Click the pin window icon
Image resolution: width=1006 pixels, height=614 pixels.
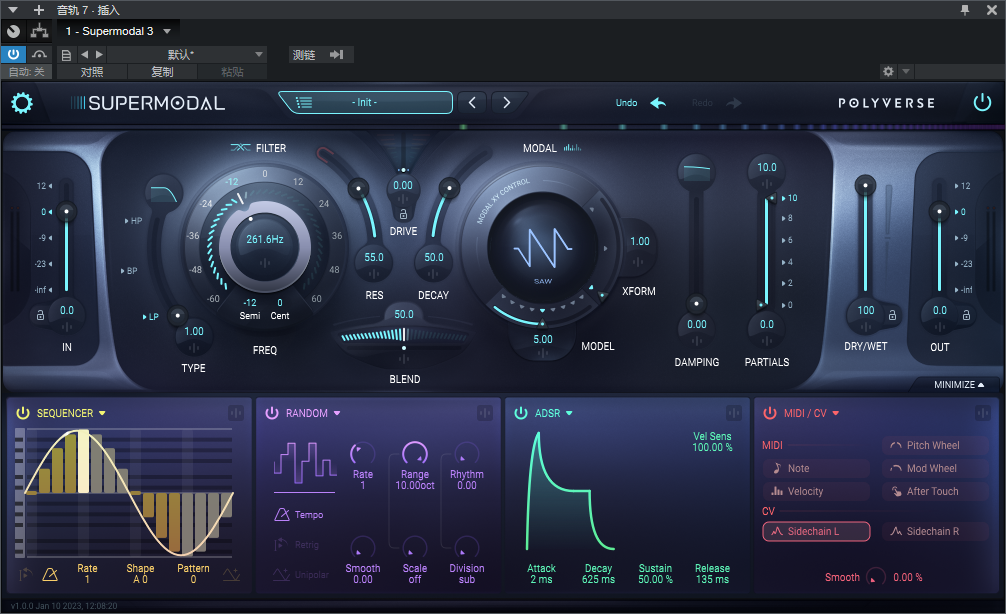coord(964,10)
